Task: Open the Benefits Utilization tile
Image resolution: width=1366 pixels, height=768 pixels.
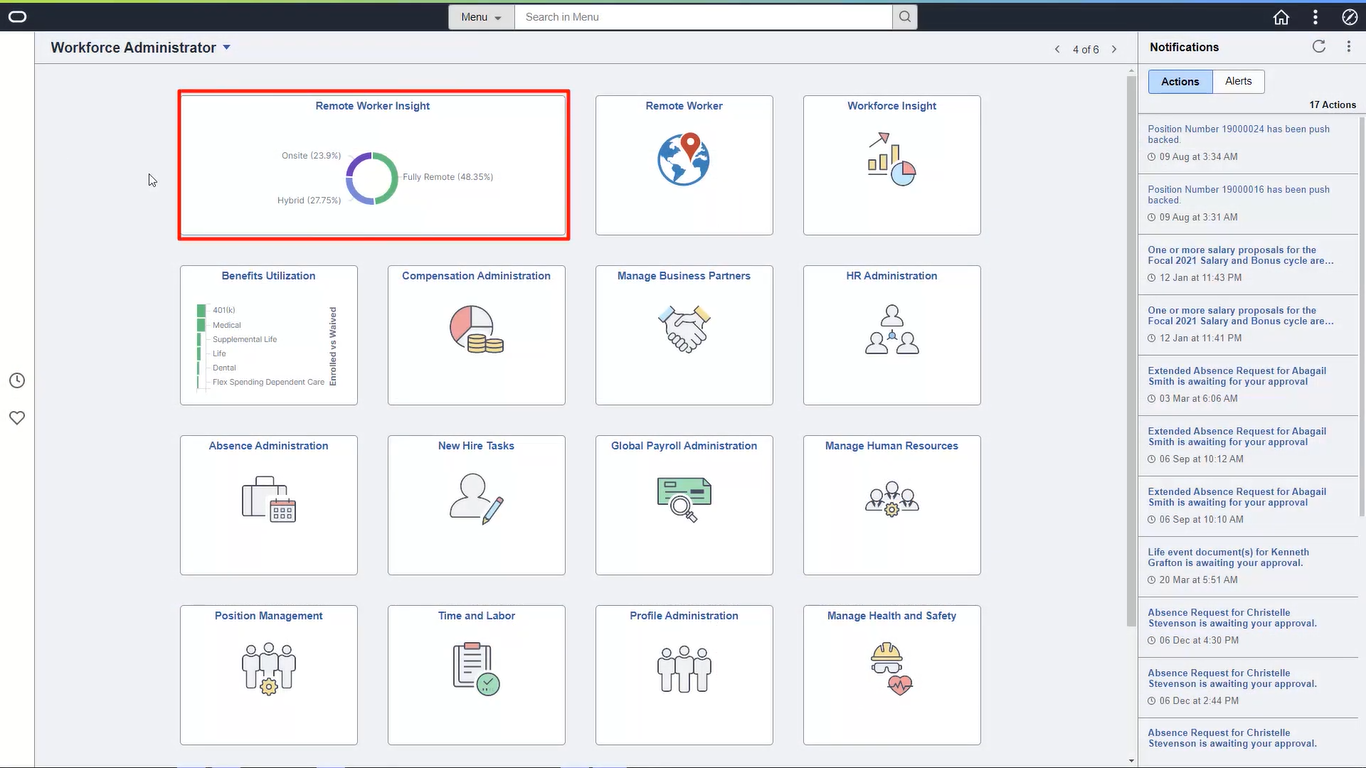Action: (268, 335)
